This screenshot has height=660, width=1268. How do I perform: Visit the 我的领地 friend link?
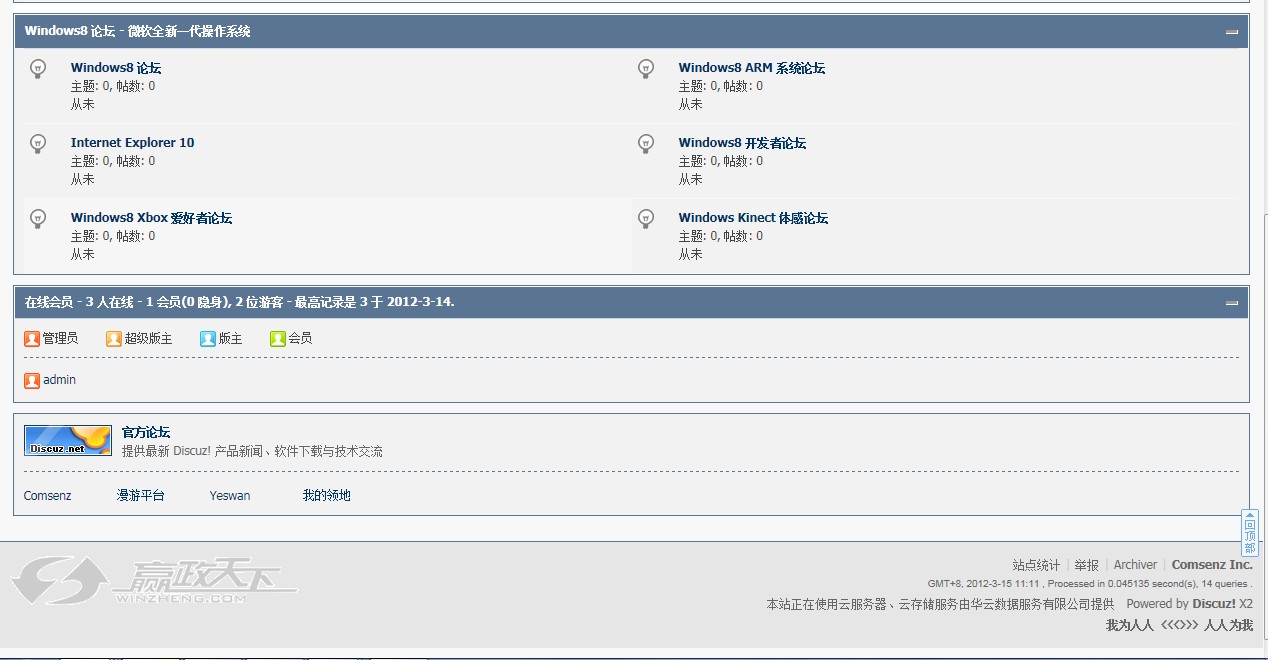(x=327, y=496)
